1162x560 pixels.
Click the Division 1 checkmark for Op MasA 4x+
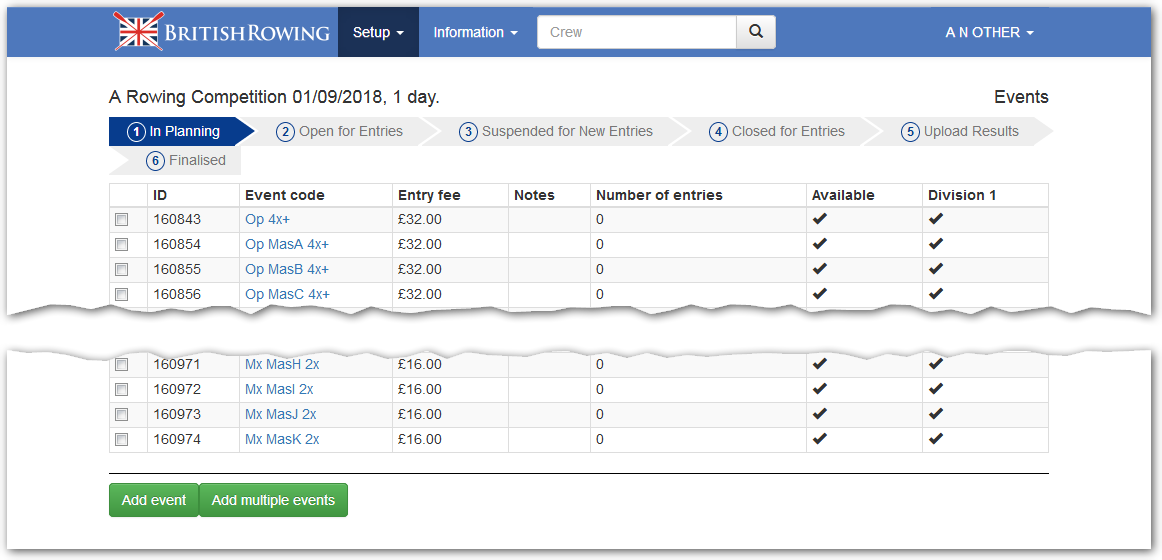(x=936, y=244)
